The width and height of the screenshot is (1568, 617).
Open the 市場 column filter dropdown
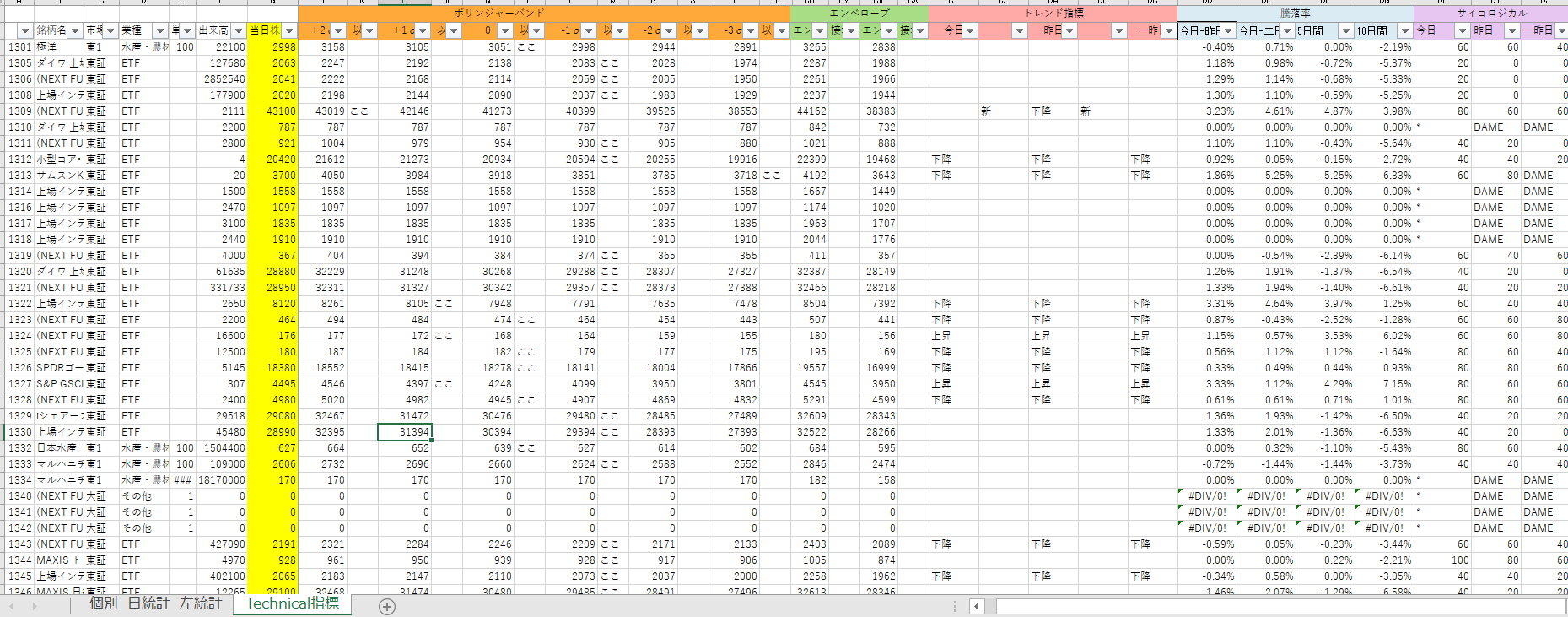click(110, 31)
